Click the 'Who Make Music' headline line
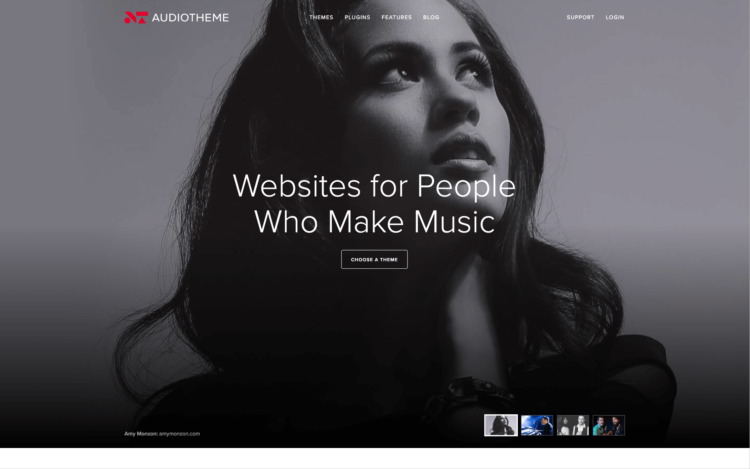Screen dimensions: 750x469 [x=374, y=222]
